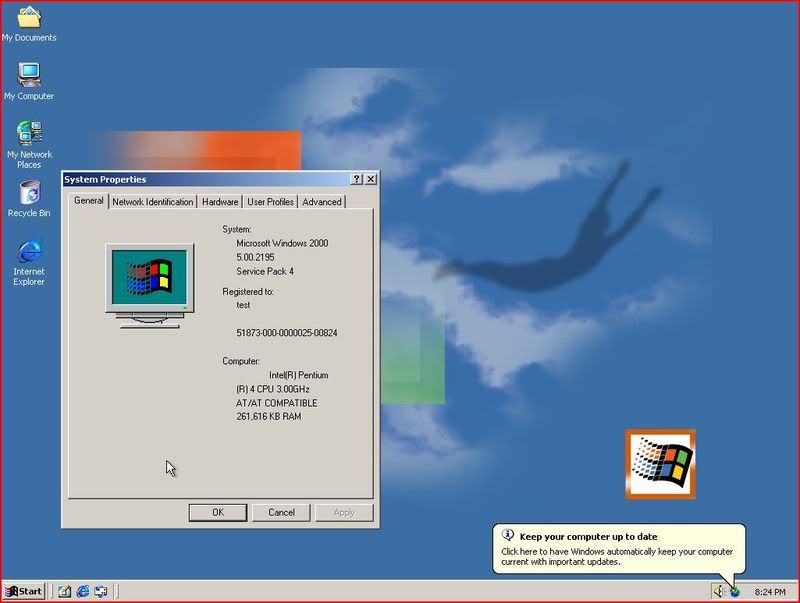Click the Windows Update tray icon
This screenshot has width=800, height=603.
734,591
